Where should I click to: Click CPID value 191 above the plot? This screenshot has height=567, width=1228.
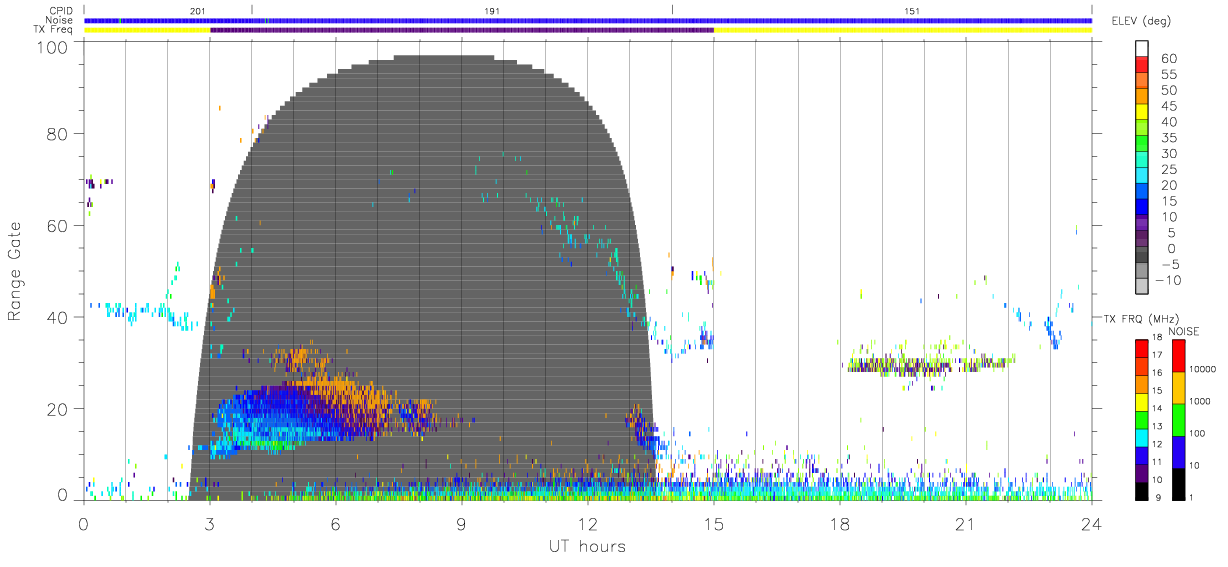tap(492, 11)
